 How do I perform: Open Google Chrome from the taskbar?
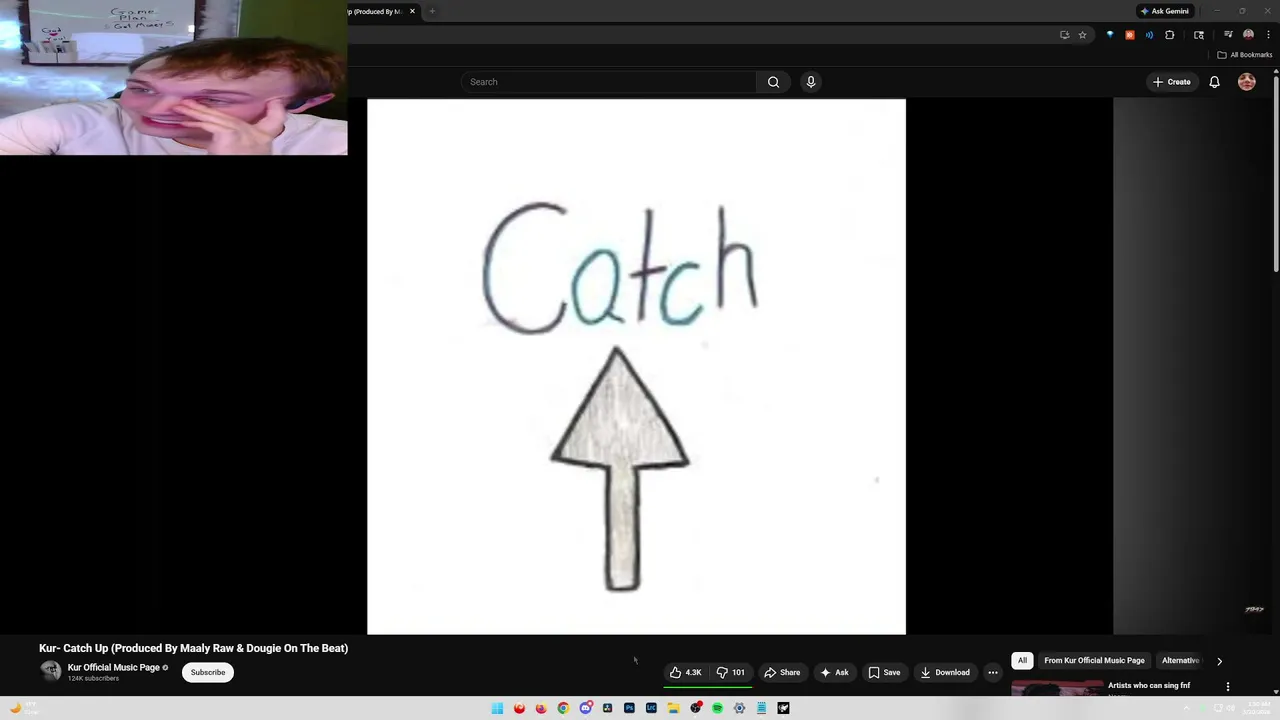[563, 708]
